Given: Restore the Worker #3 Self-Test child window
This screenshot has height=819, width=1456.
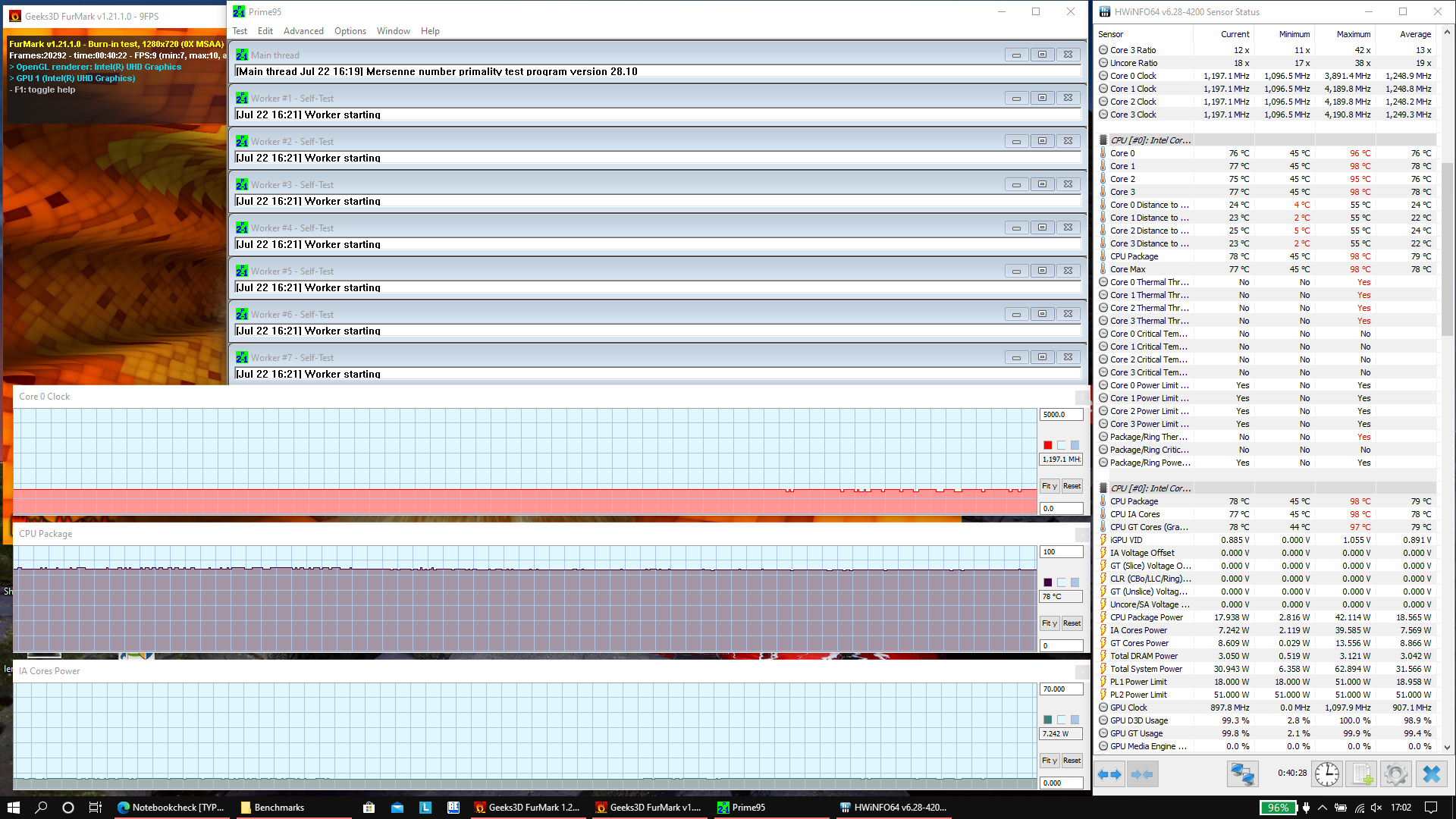Looking at the screenshot, I should pos(1042,184).
